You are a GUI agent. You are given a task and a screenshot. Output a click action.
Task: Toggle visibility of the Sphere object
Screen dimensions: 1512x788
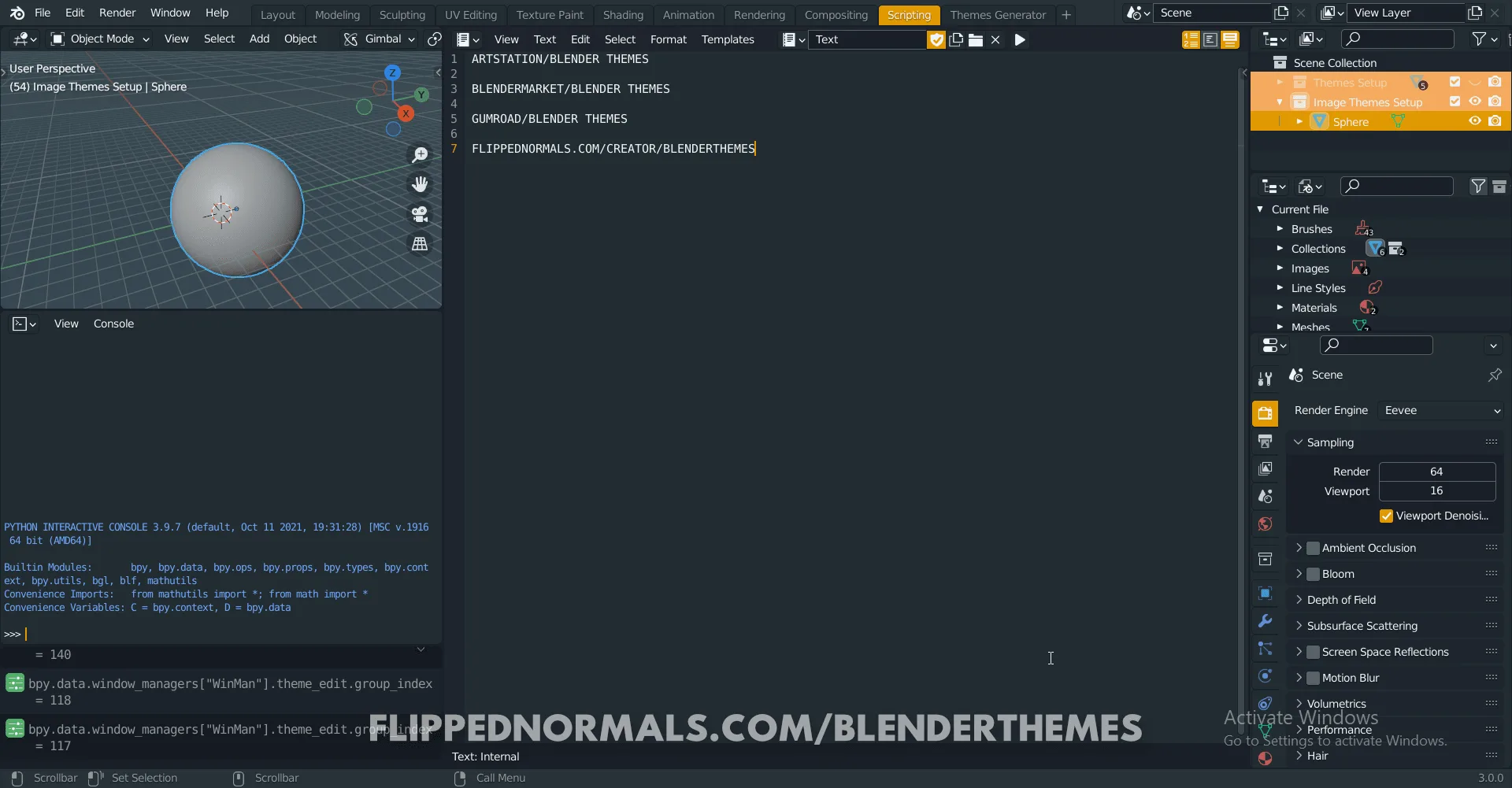pos(1474,121)
